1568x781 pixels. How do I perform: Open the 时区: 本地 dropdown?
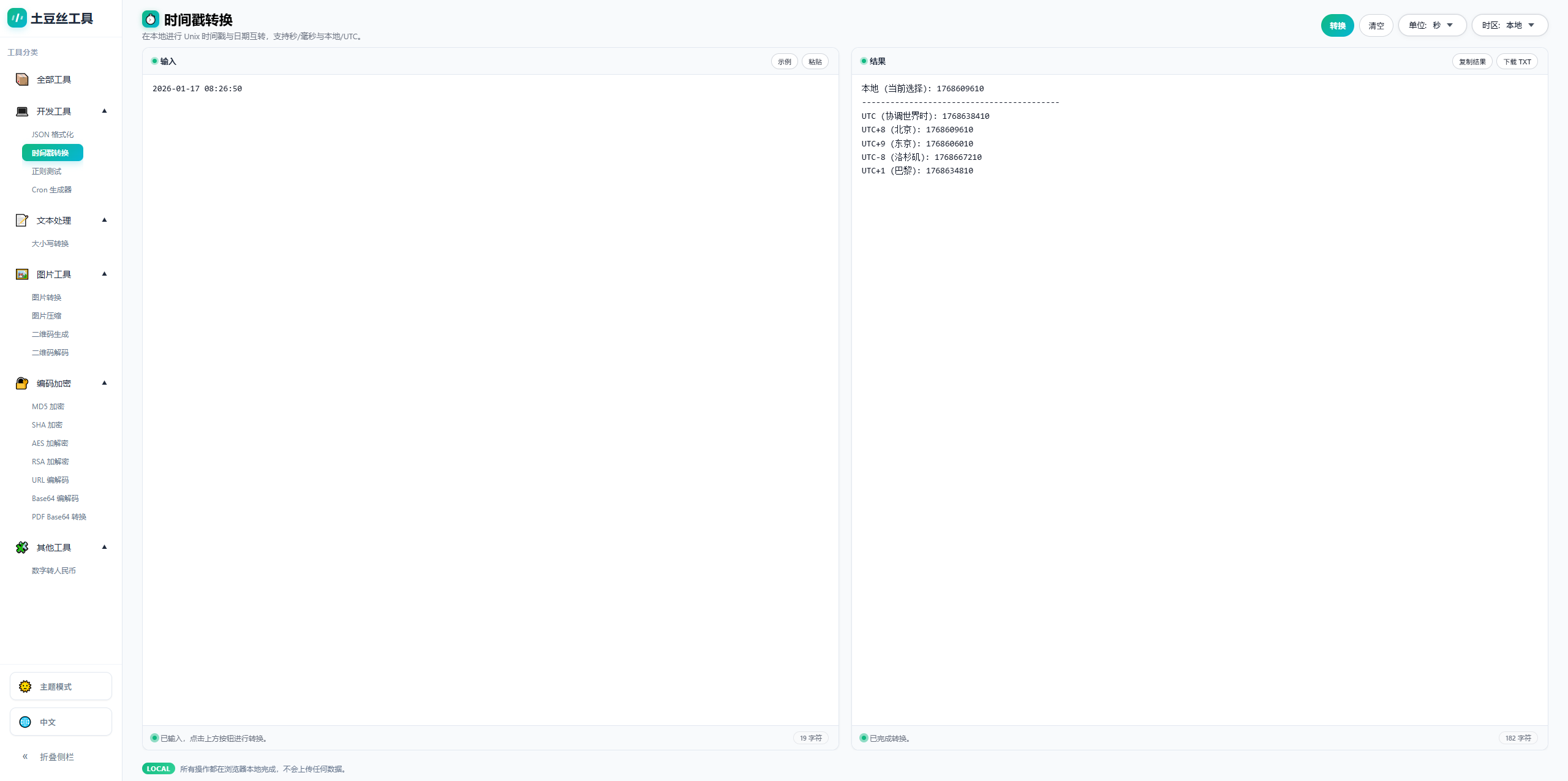pyautogui.click(x=1509, y=25)
